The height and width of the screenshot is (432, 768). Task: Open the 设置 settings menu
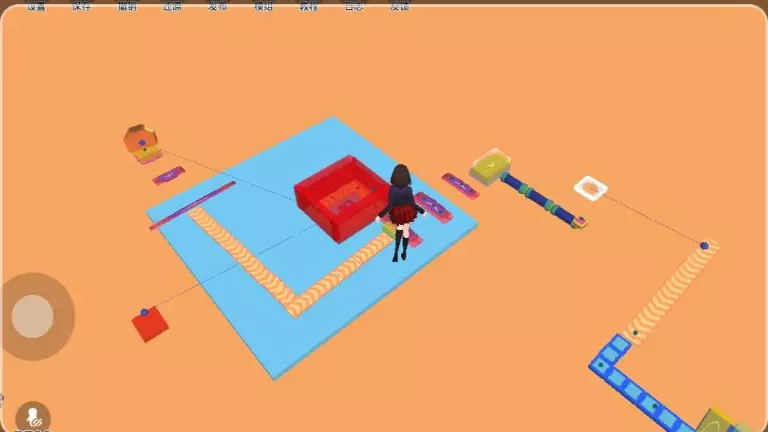(36, 6)
